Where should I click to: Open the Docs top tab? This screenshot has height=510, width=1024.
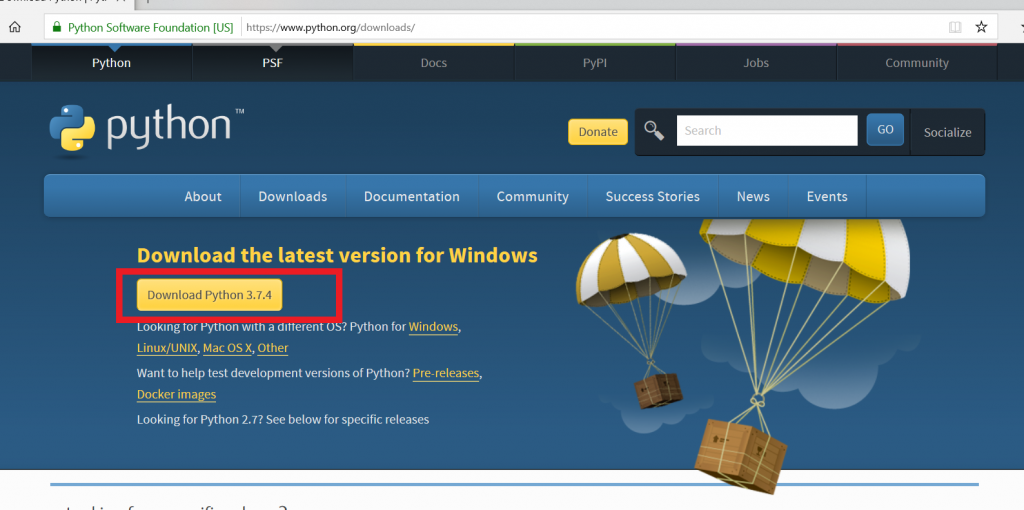tap(434, 63)
